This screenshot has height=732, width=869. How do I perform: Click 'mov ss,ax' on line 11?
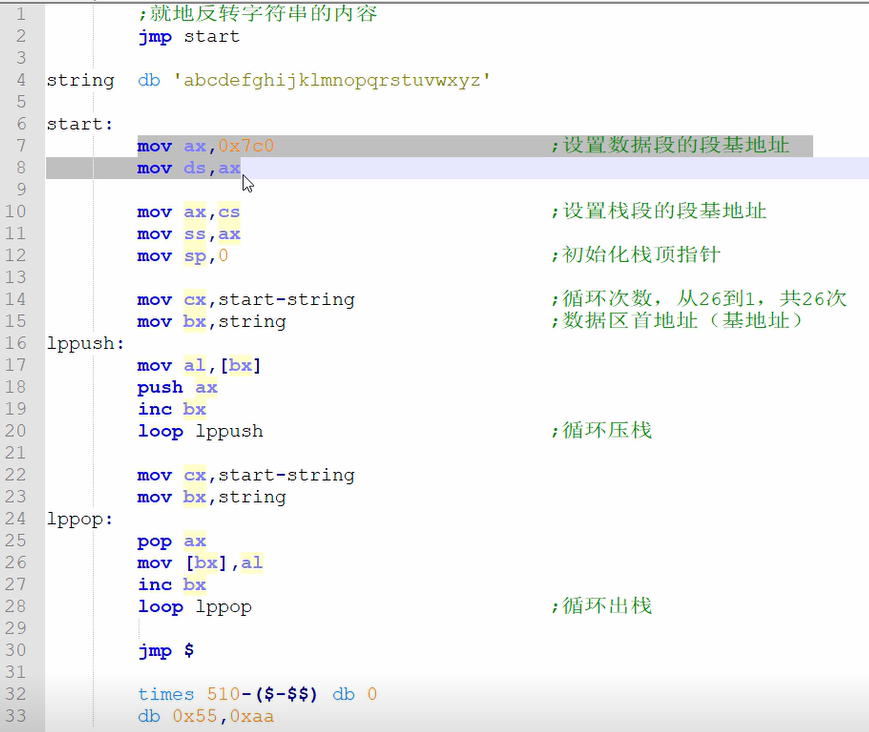189,234
